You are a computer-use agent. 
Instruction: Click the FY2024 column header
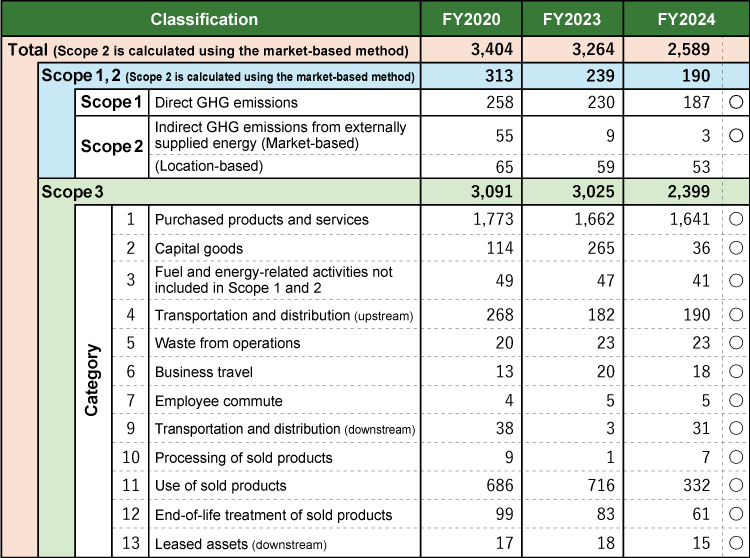(686, 19)
